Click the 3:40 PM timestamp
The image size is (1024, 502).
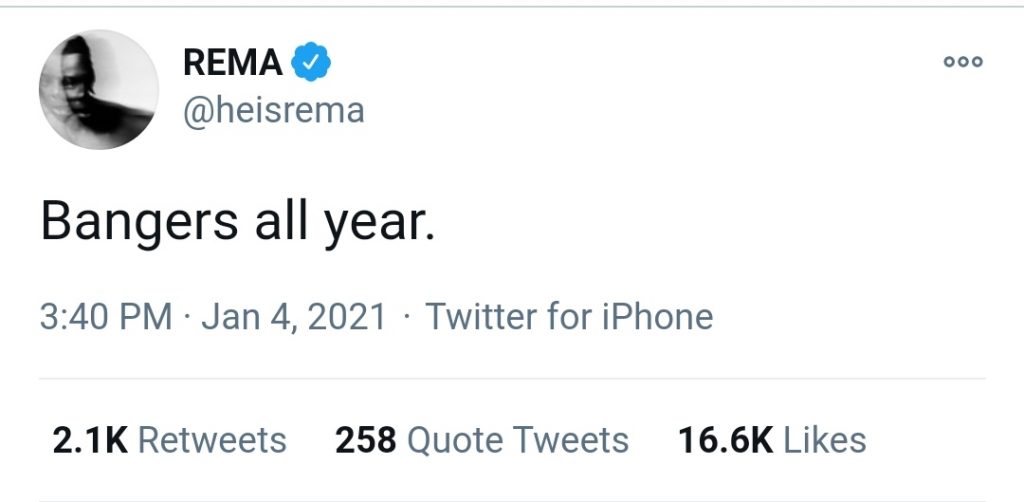click(106, 317)
